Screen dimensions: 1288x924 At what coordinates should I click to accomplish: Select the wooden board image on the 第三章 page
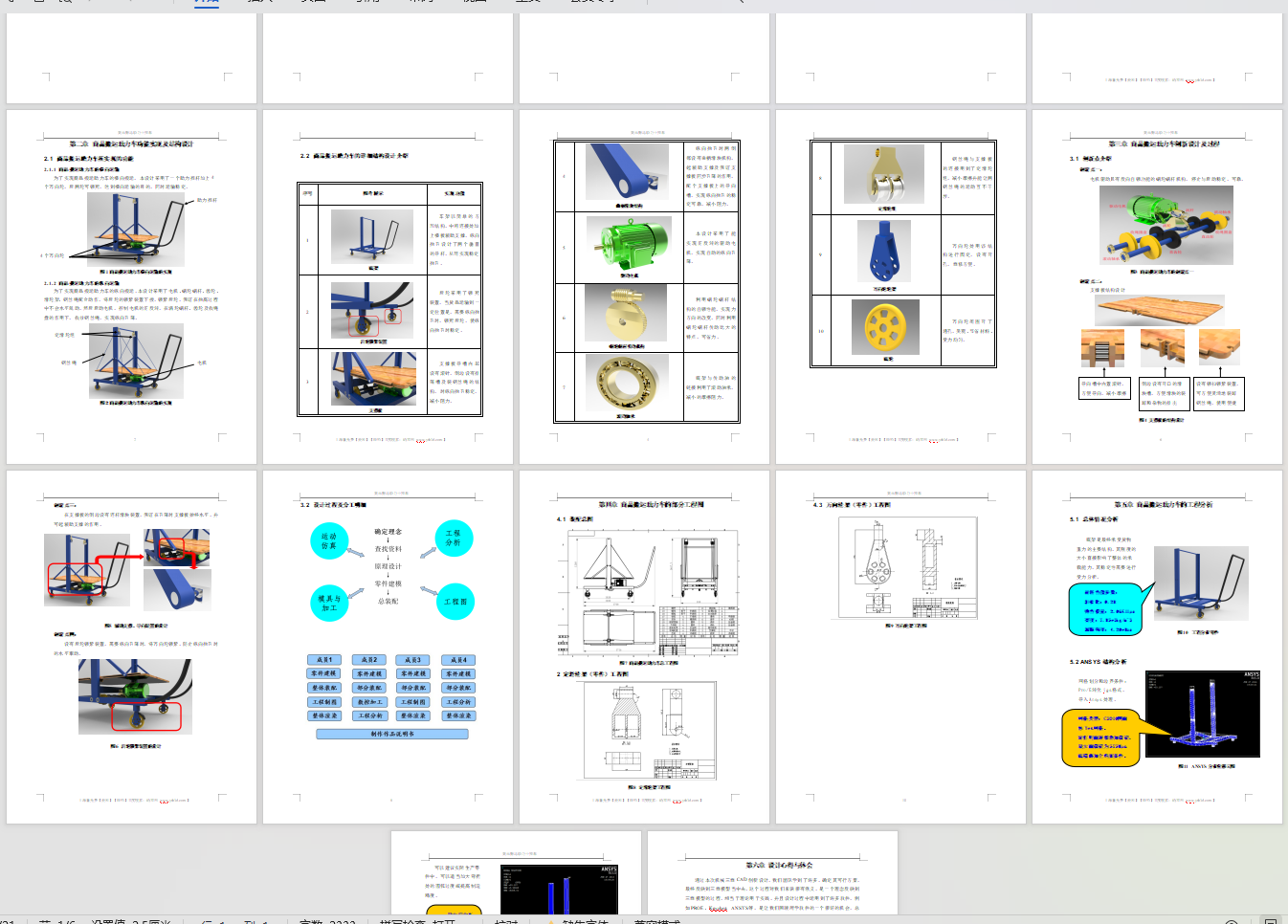point(1160,310)
